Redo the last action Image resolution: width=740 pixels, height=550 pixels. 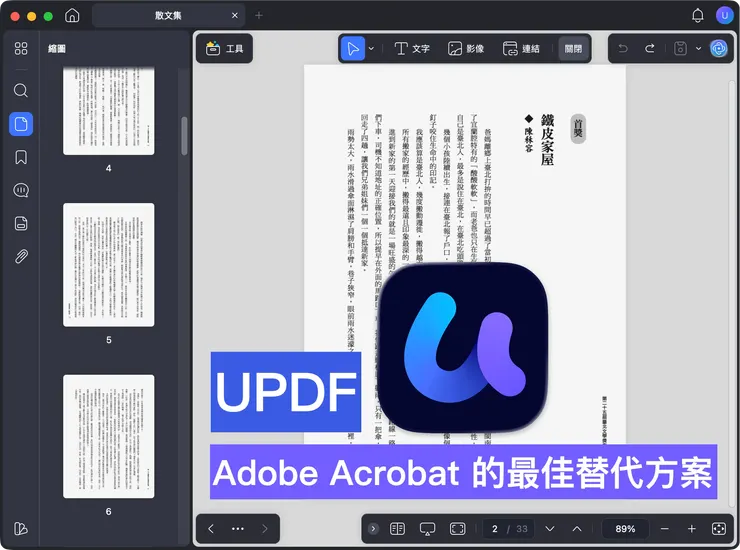click(x=650, y=48)
